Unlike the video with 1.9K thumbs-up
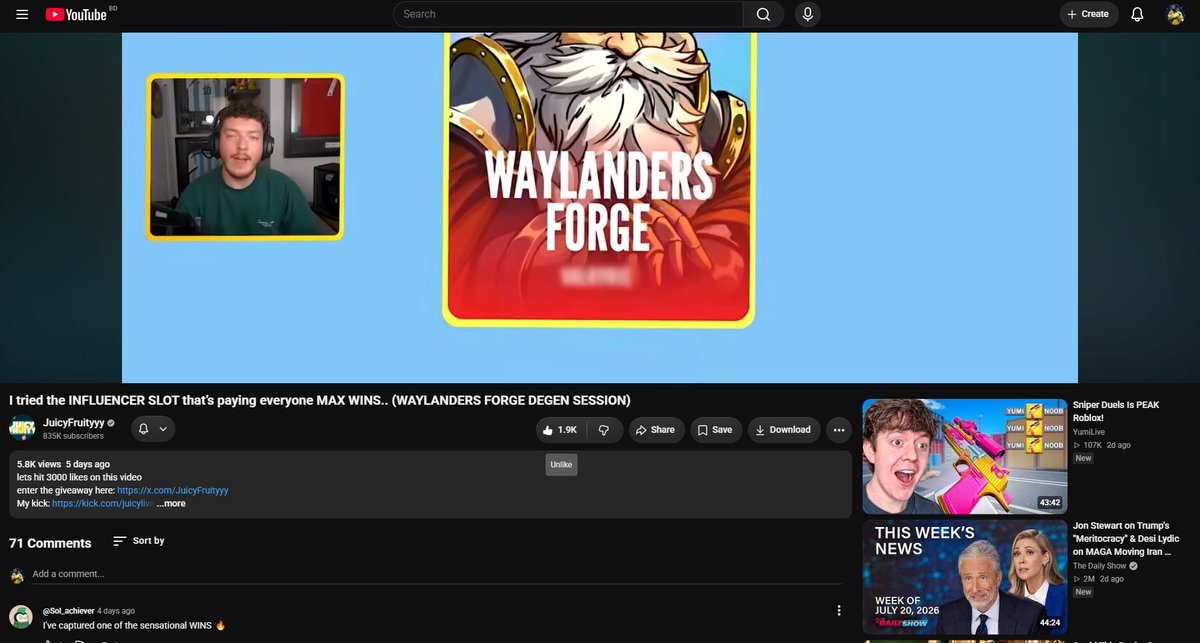 (x=559, y=429)
